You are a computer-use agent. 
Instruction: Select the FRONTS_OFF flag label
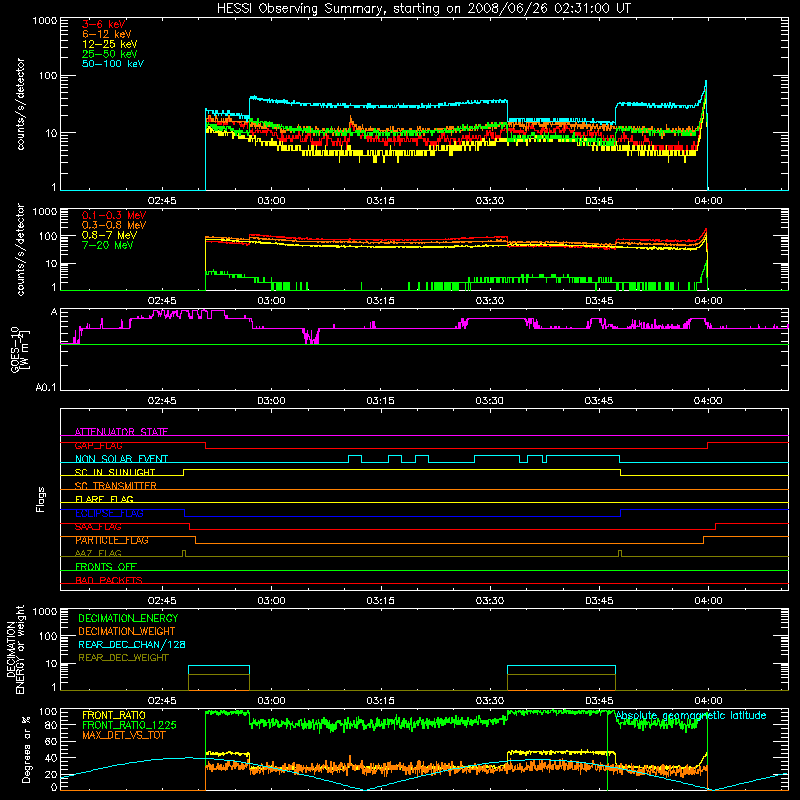[106, 567]
